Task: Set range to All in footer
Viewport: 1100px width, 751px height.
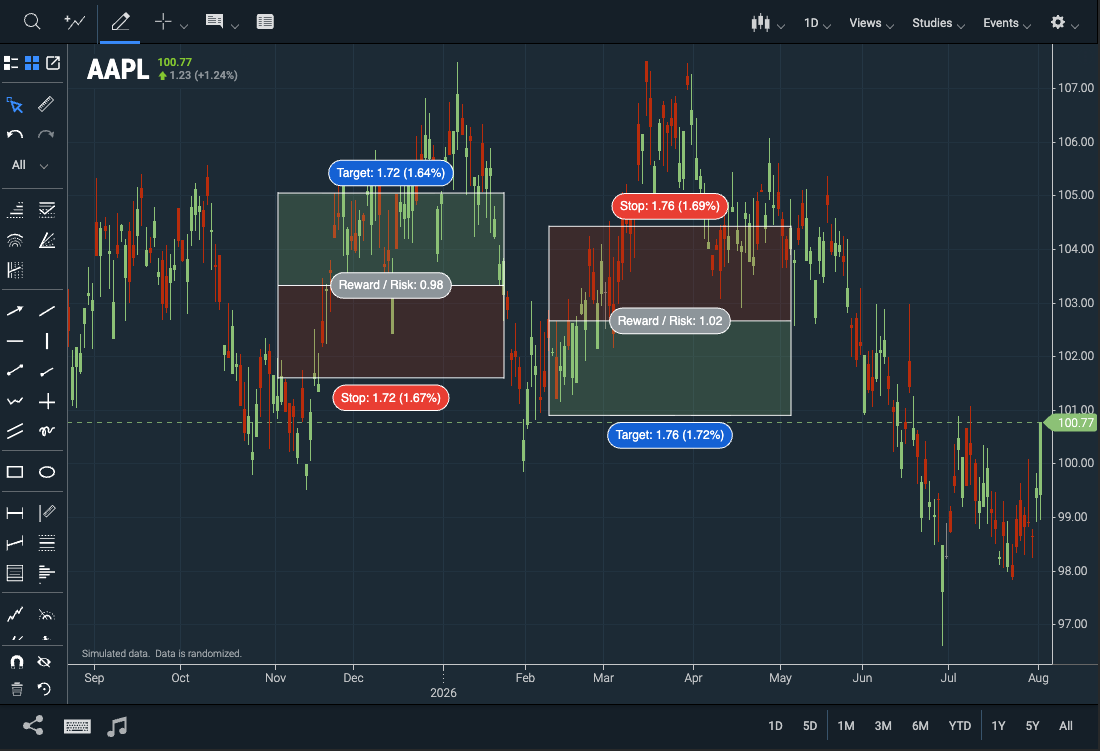Action: [x=1066, y=726]
